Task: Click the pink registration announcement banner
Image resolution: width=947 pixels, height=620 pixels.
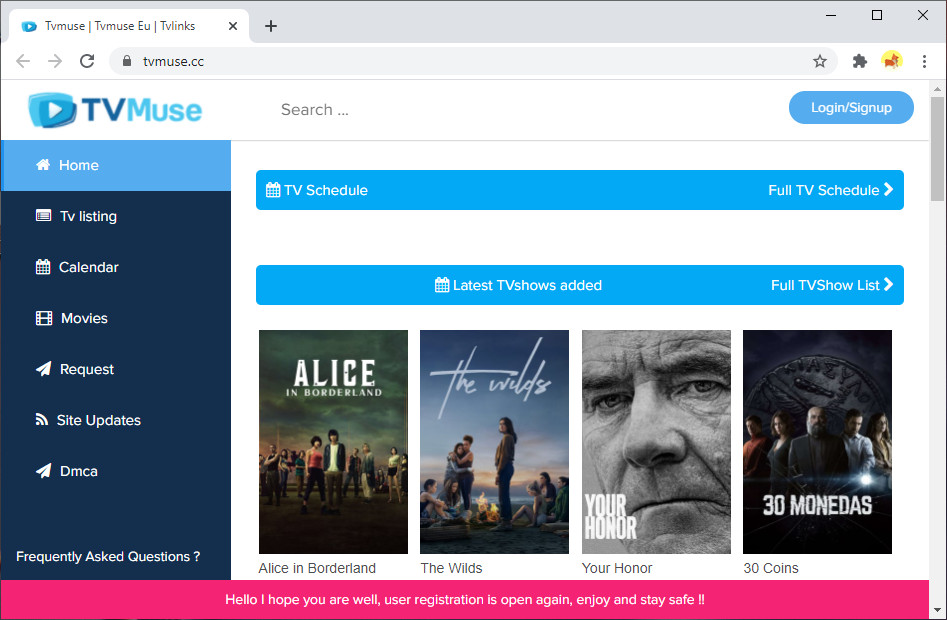Action: coord(465,599)
